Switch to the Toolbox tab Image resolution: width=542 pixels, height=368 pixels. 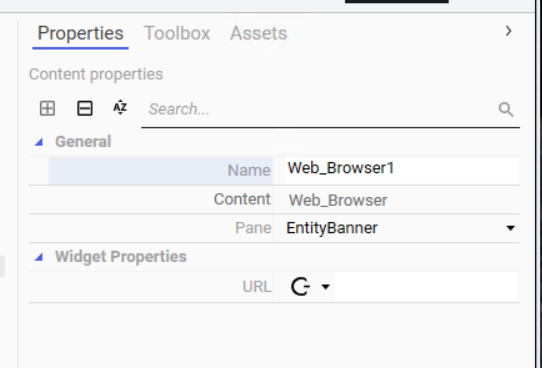coord(177,33)
